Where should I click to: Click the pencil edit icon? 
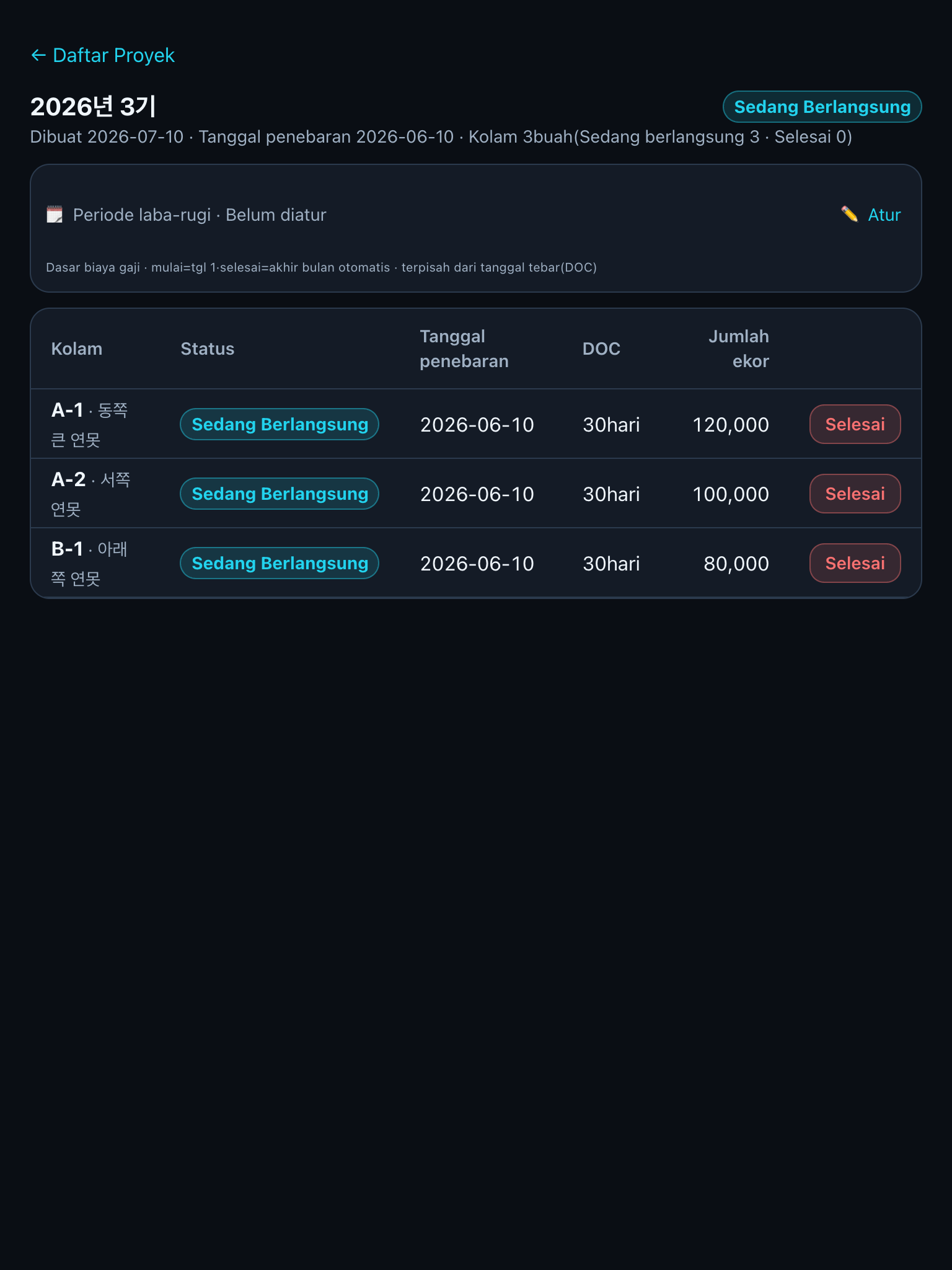(x=849, y=215)
